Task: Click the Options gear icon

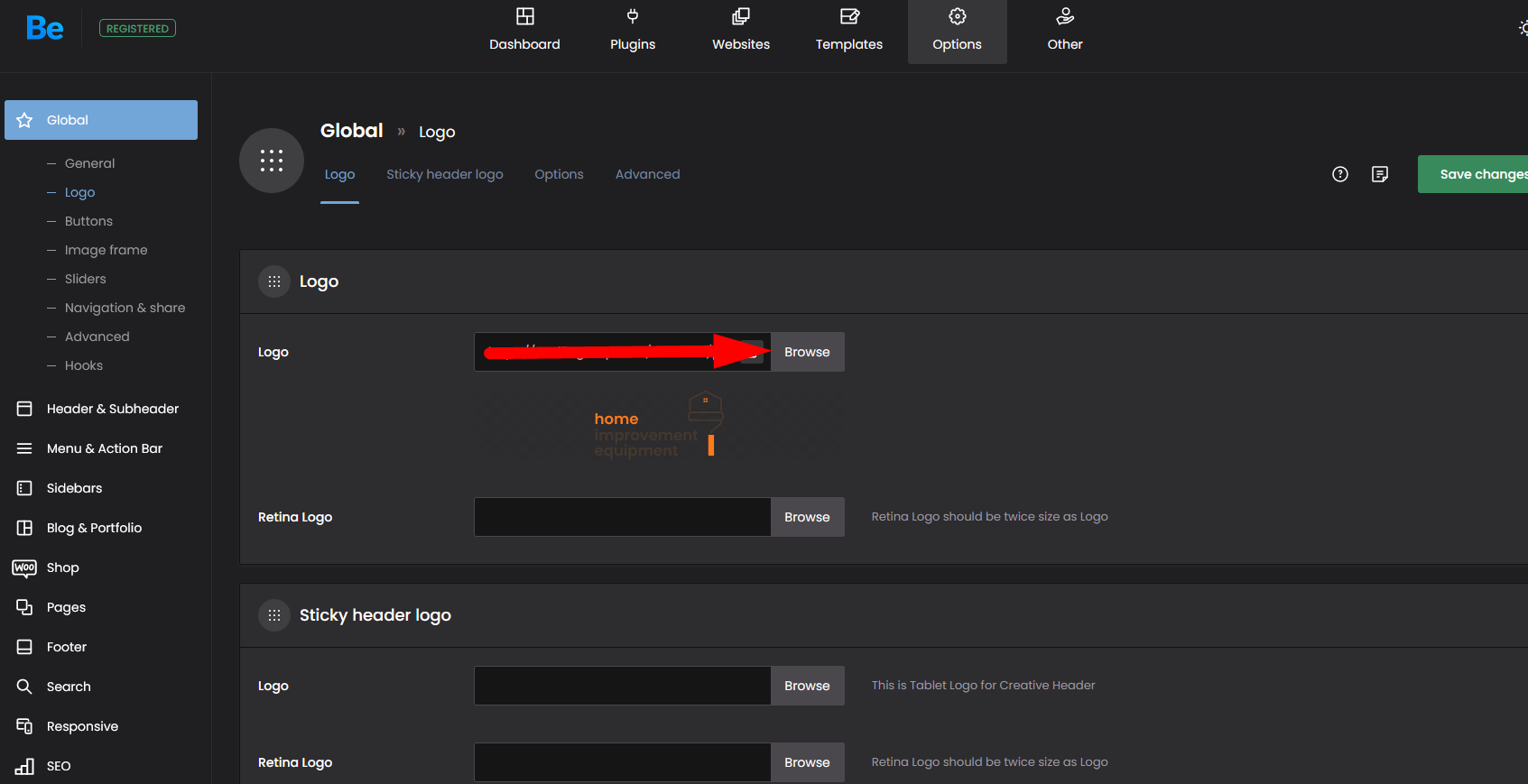Action: 958,16
